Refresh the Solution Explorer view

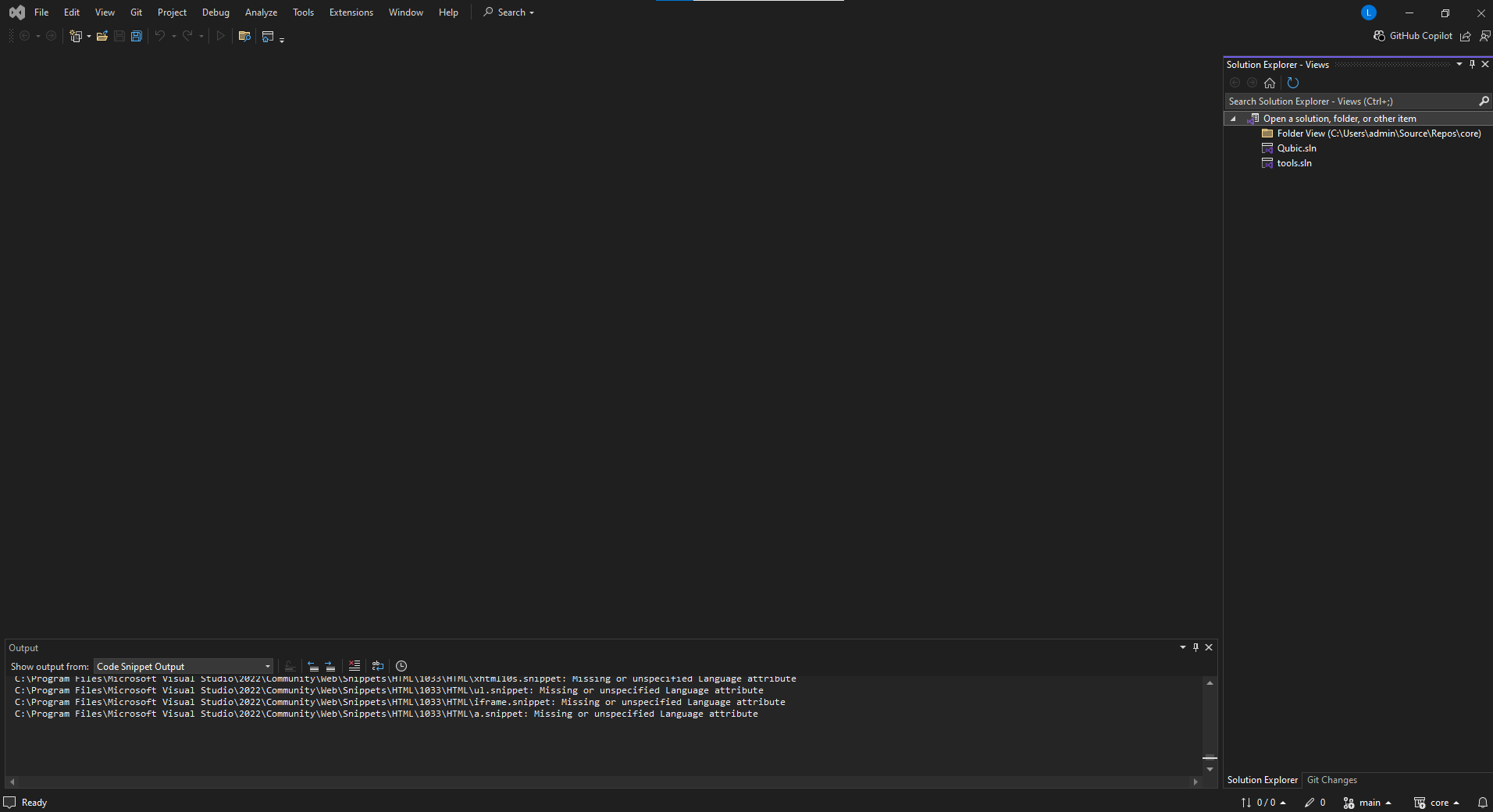(x=1293, y=83)
